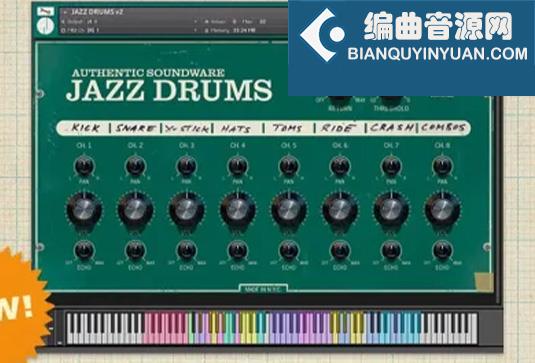The width and height of the screenshot is (535, 363).
Task: Switch to the HATS tab
Action: [236, 128]
